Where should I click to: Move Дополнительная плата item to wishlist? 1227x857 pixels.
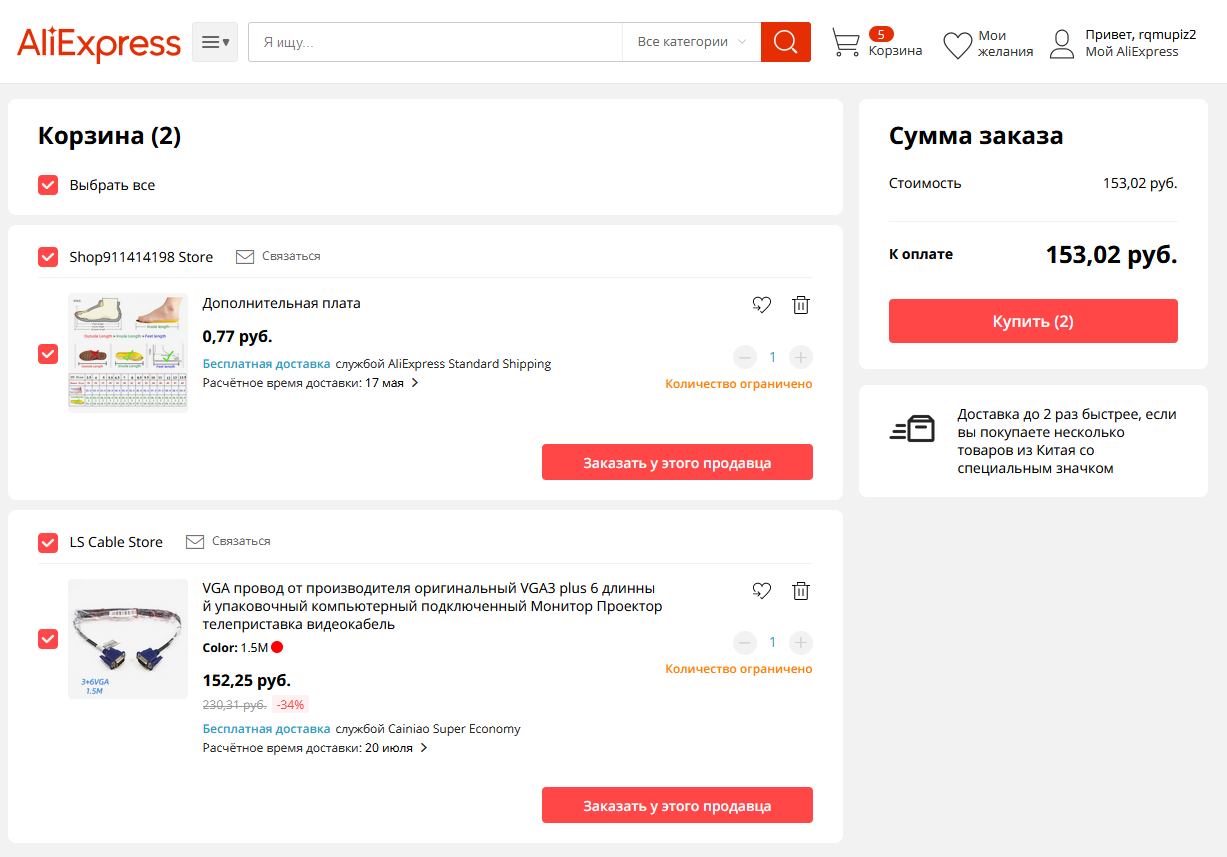[762, 305]
